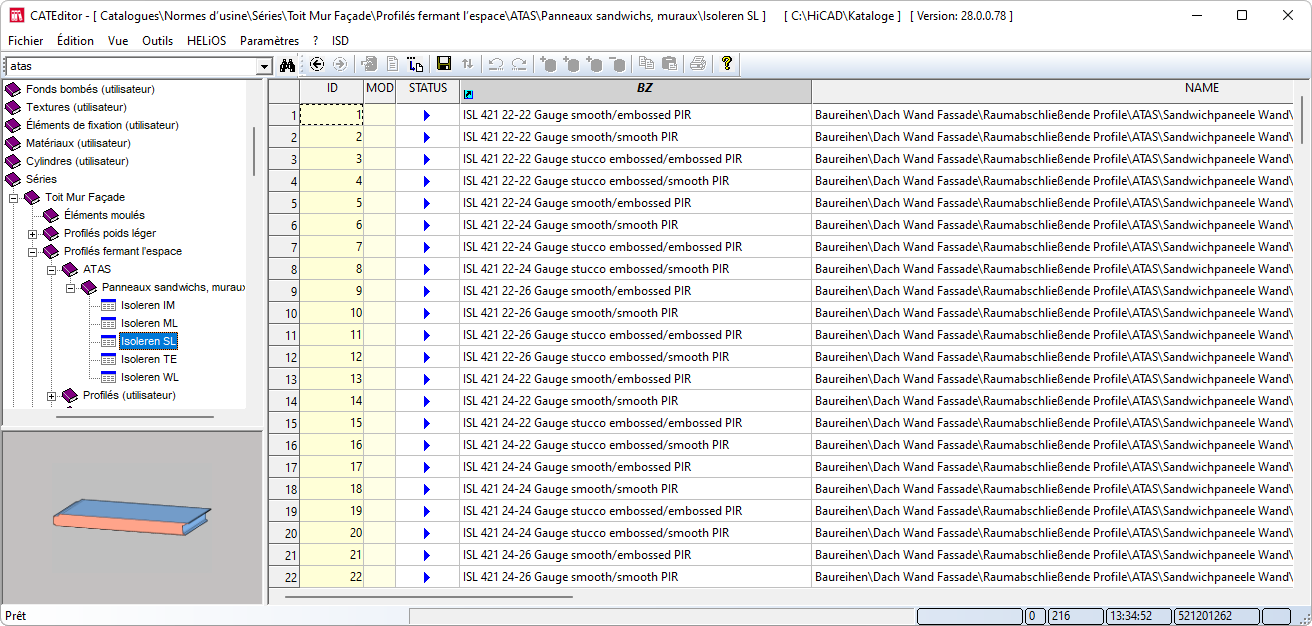
Task: Click the tree panel vertical scrollbar
Action: pos(254,150)
